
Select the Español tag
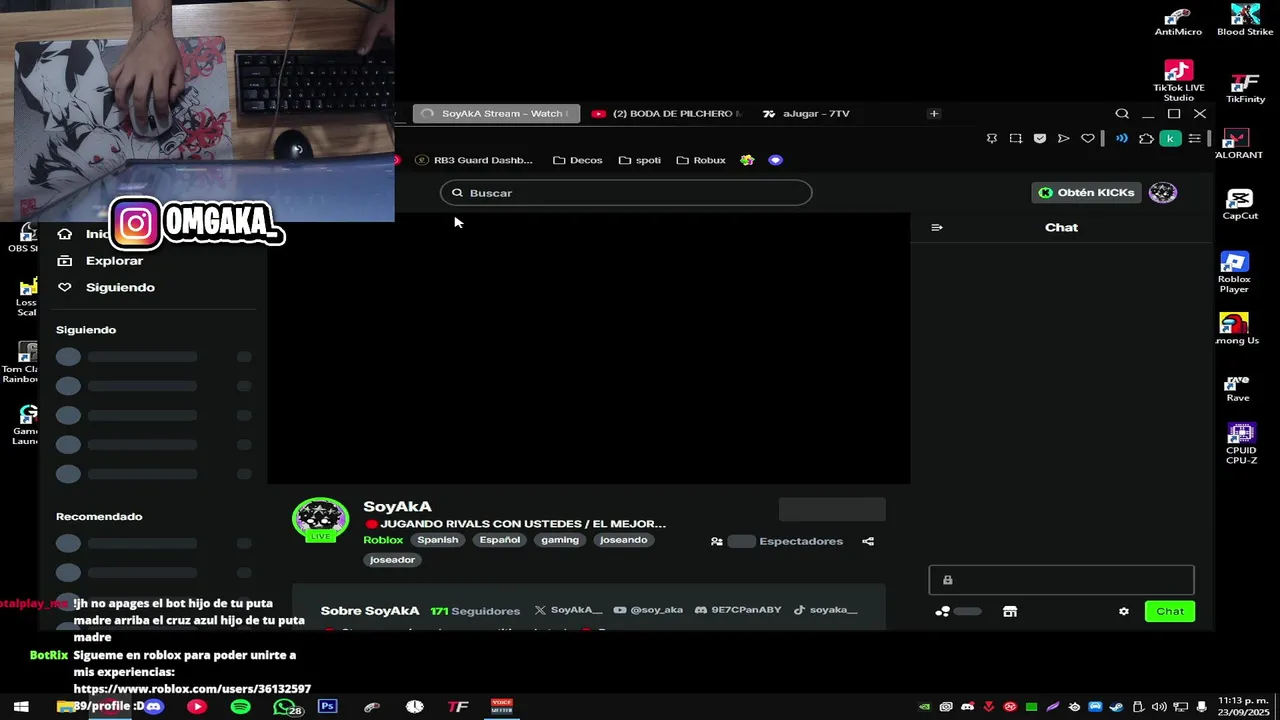(x=500, y=540)
